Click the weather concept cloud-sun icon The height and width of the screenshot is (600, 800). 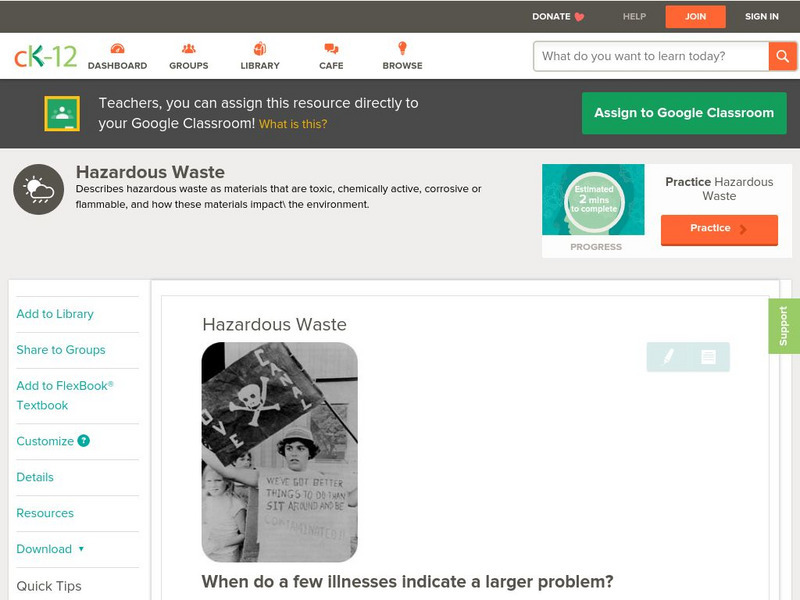tap(39, 189)
